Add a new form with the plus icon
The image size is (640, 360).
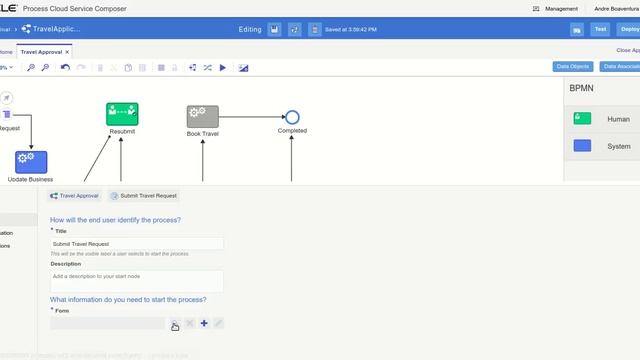[204, 323]
